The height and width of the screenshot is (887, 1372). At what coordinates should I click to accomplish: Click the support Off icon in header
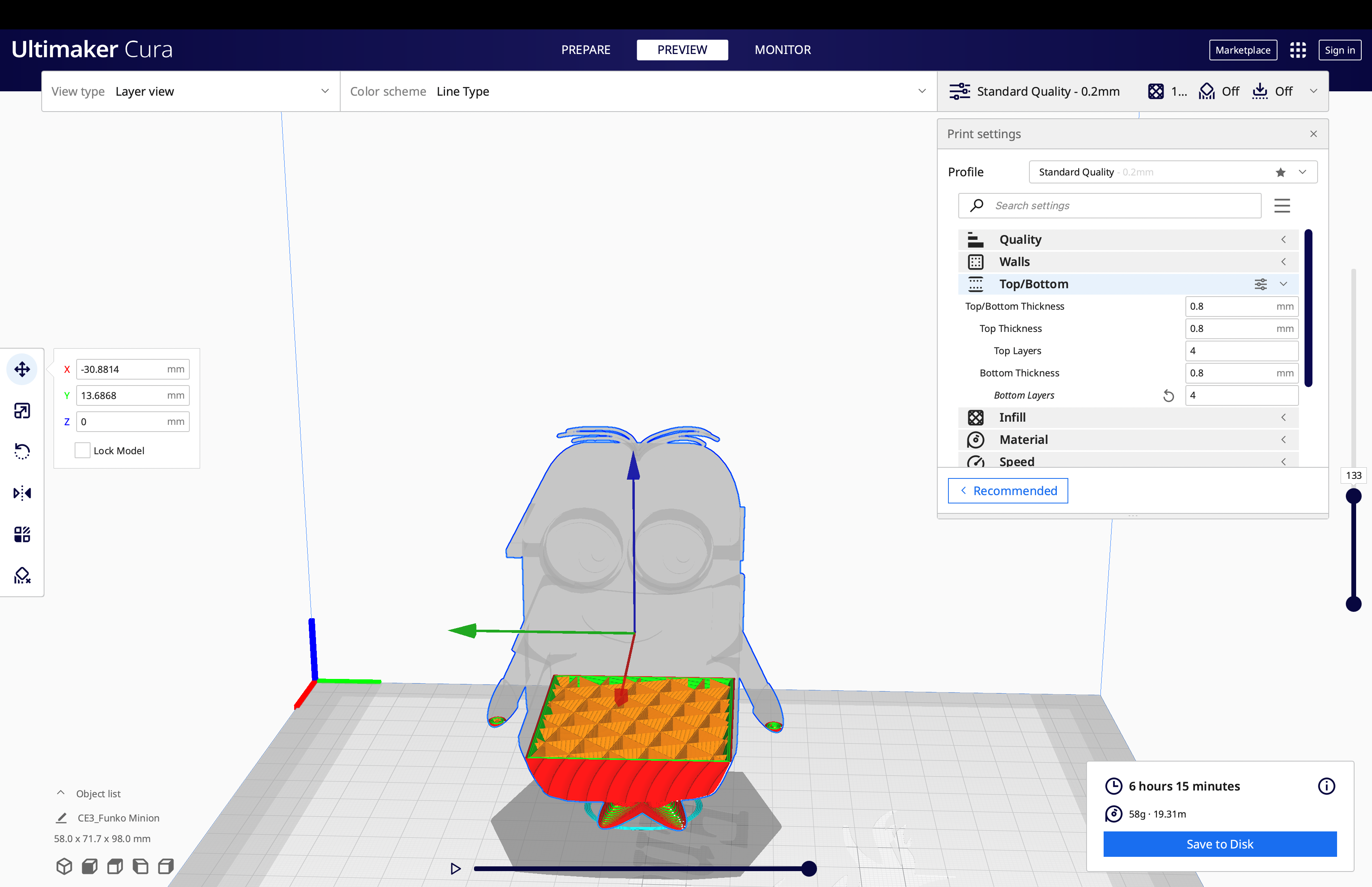[x=1206, y=91]
